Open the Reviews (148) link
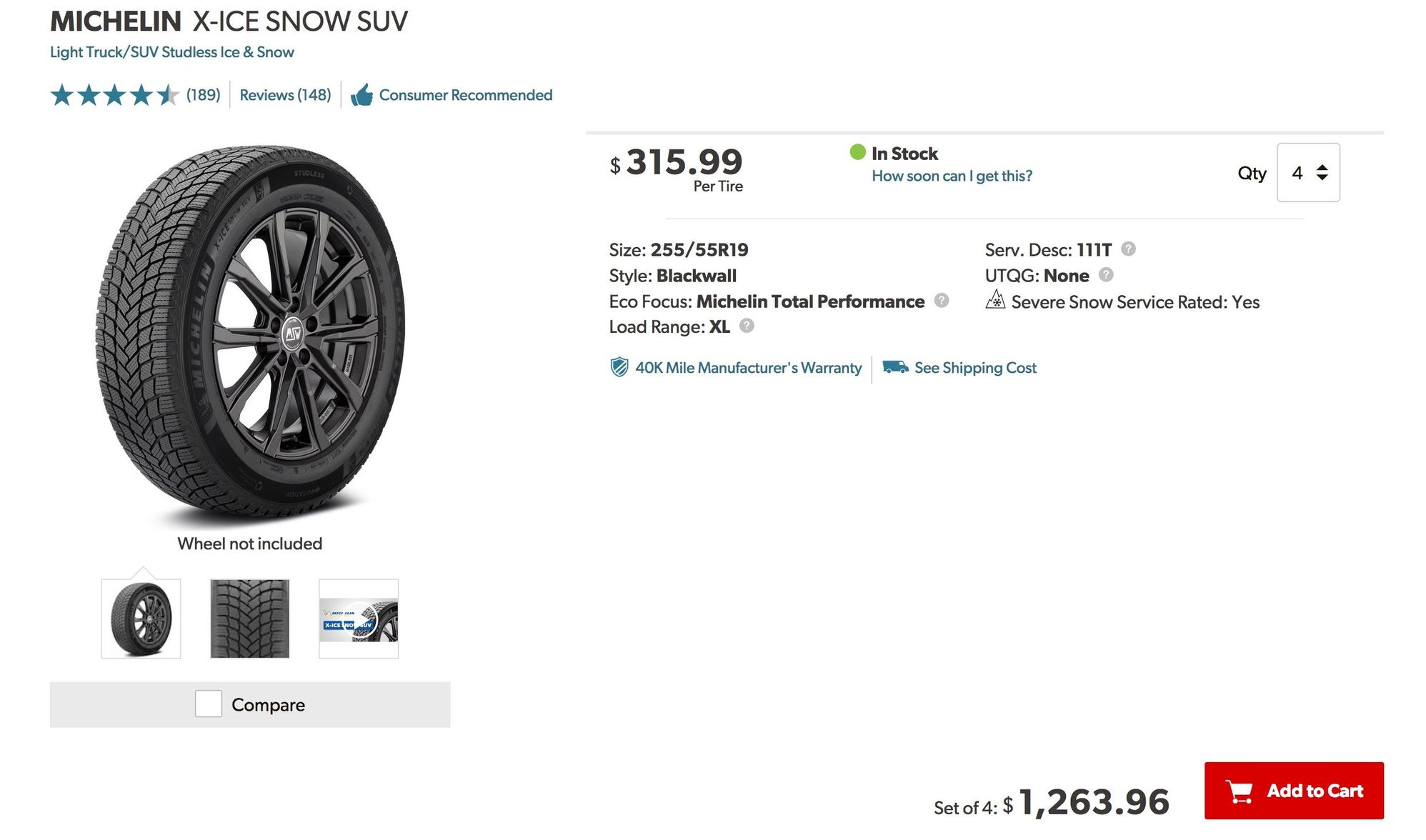 [285, 95]
